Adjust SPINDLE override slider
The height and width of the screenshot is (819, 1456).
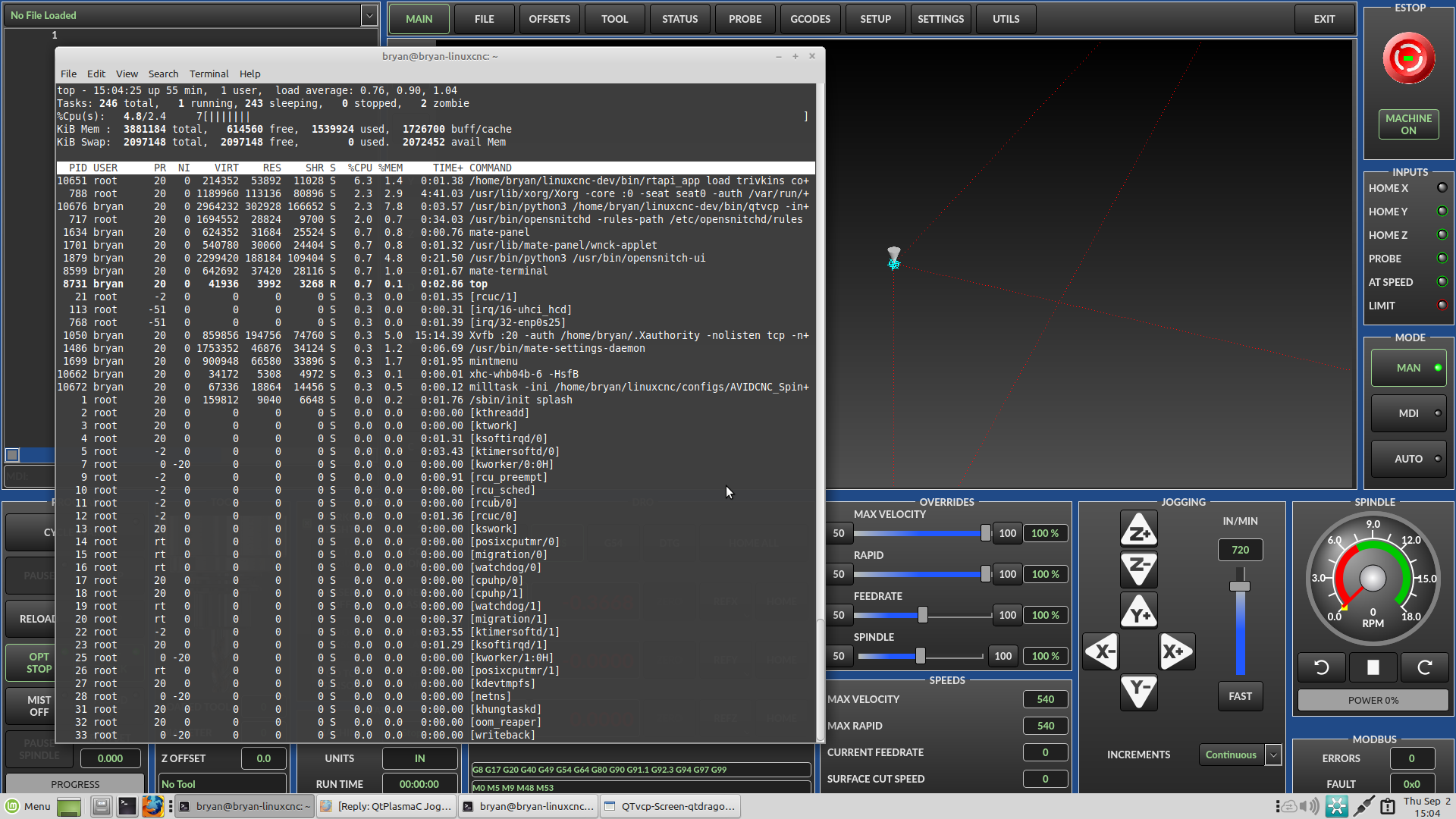(920, 656)
